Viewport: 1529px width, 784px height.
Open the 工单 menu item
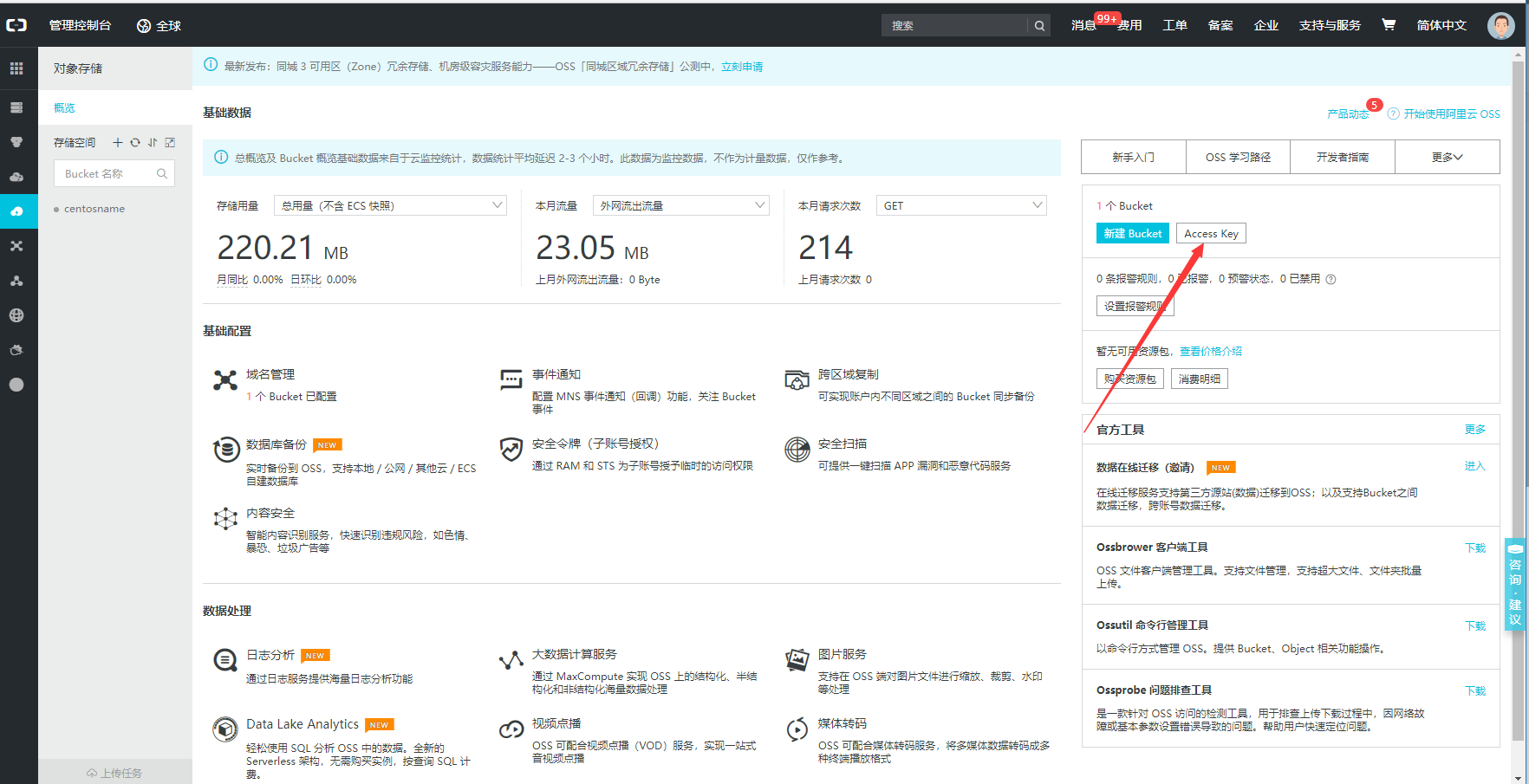tap(1174, 25)
